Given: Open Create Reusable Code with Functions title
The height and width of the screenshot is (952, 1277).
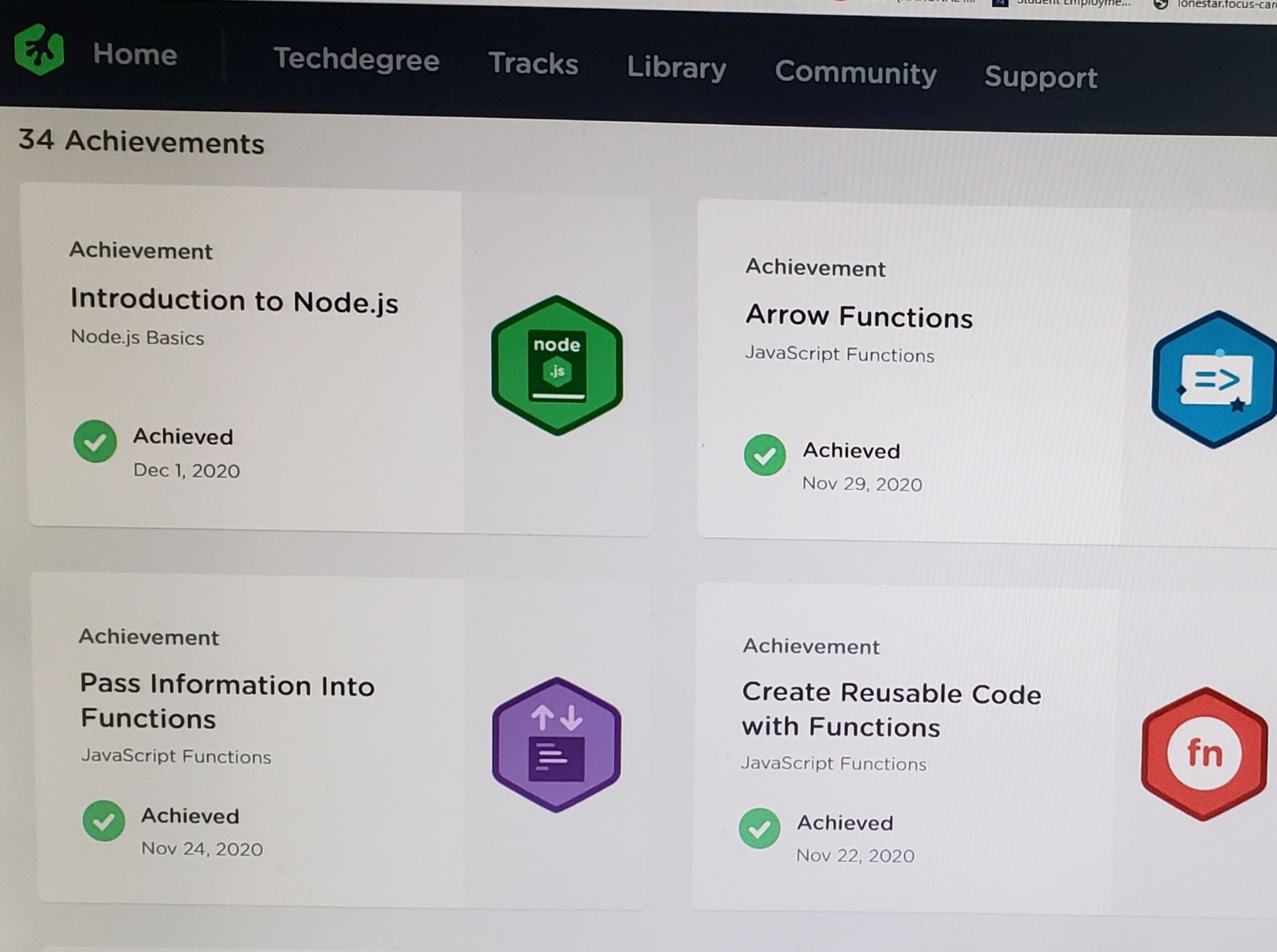Looking at the screenshot, I should pos(891,709).
